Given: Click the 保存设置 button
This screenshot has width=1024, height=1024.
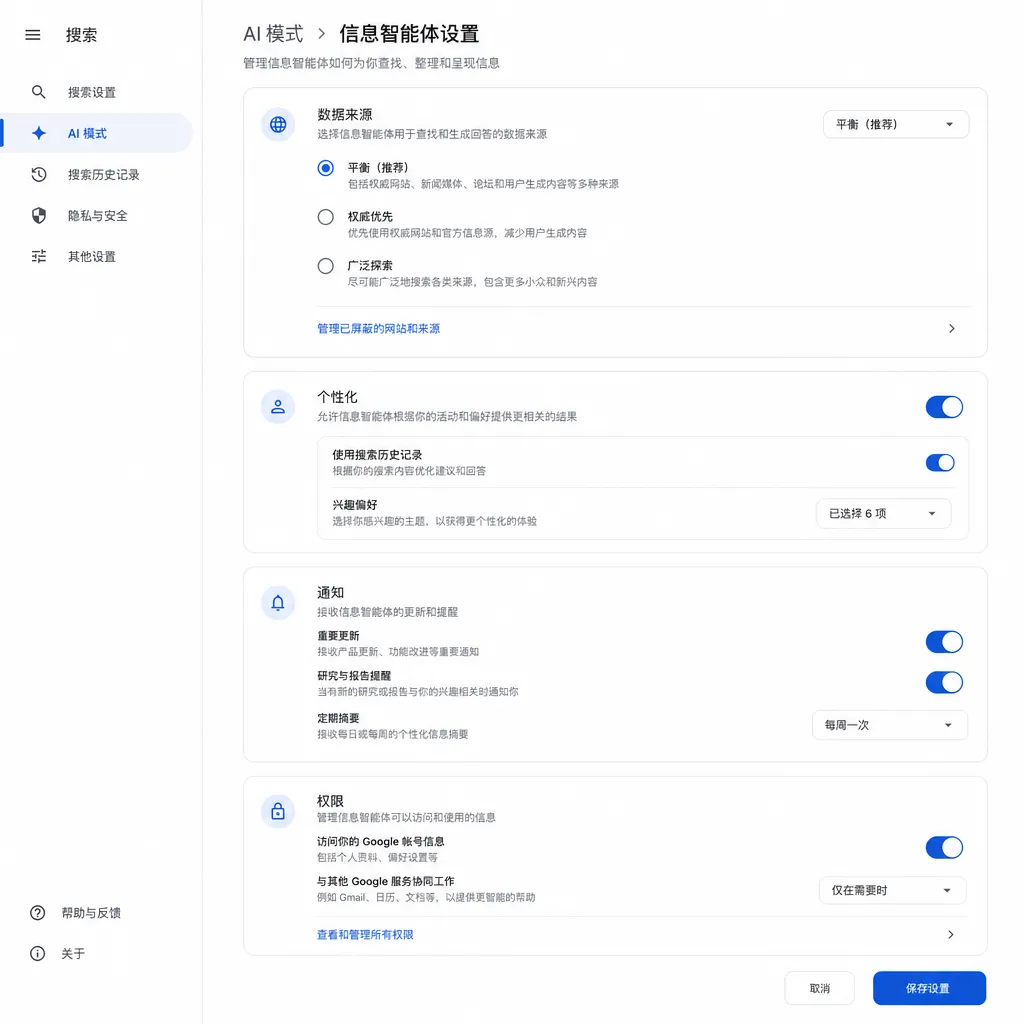Looking at the screenshot, I should pyautogui.click(x=929, y=988).
